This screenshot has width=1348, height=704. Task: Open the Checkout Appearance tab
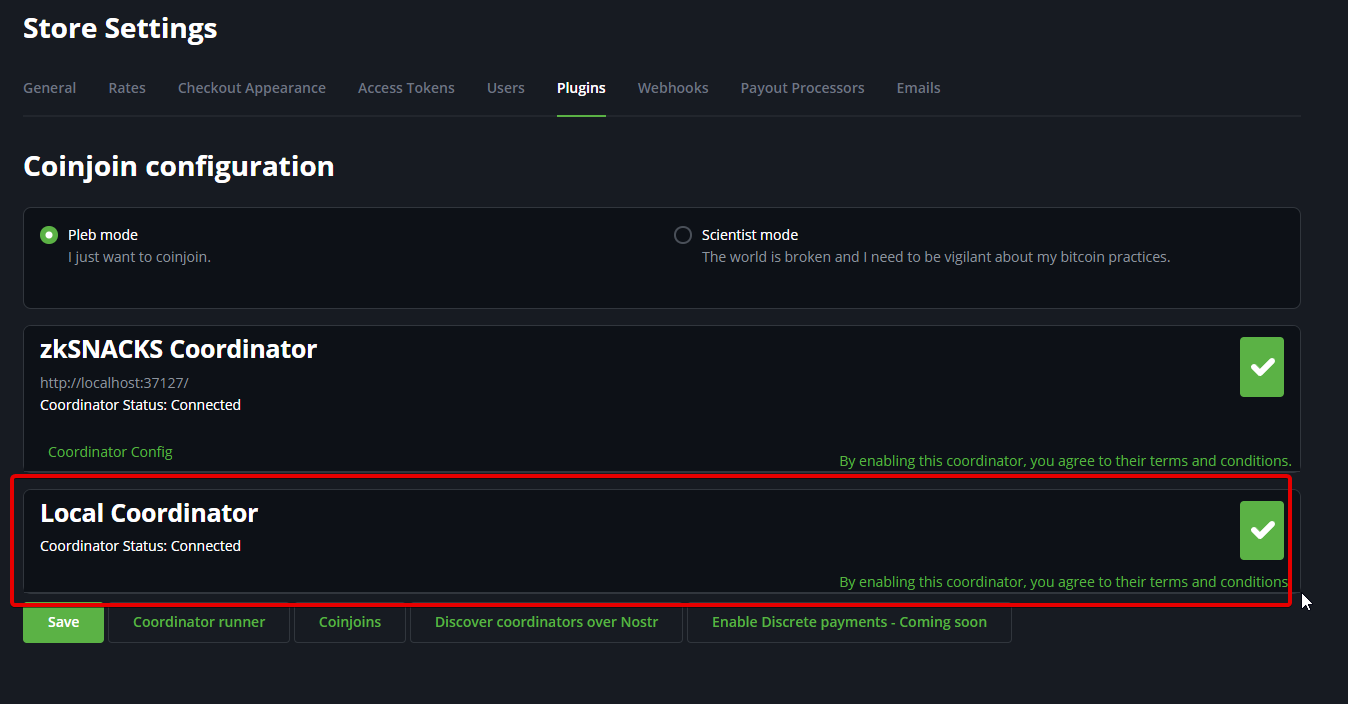point(251,88)
